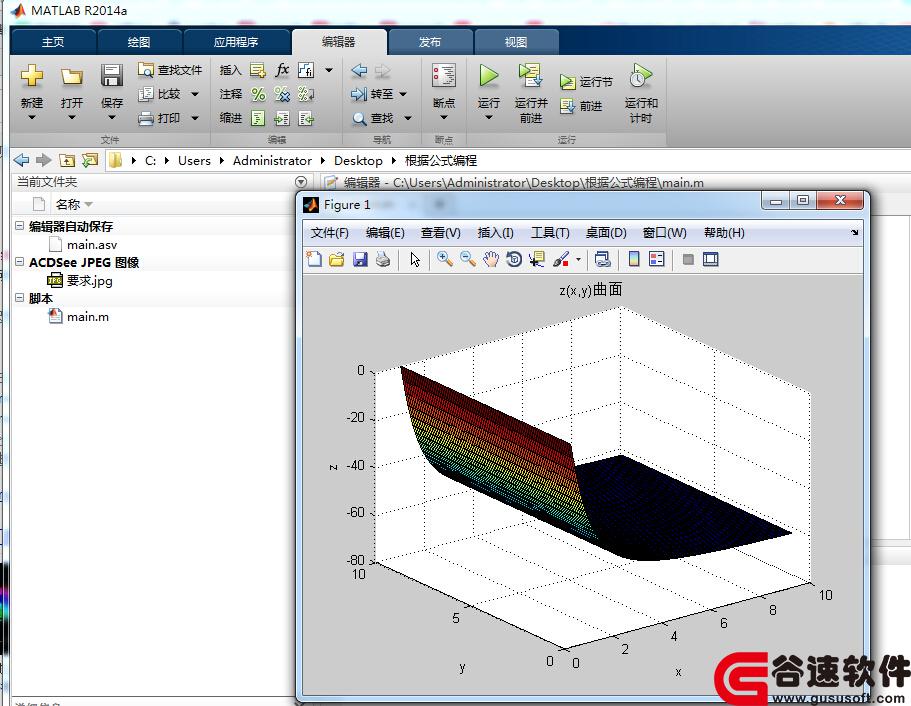Collapse the 脚本 group
This screenshot has height=706, width=911.
(x=19, y=298)
